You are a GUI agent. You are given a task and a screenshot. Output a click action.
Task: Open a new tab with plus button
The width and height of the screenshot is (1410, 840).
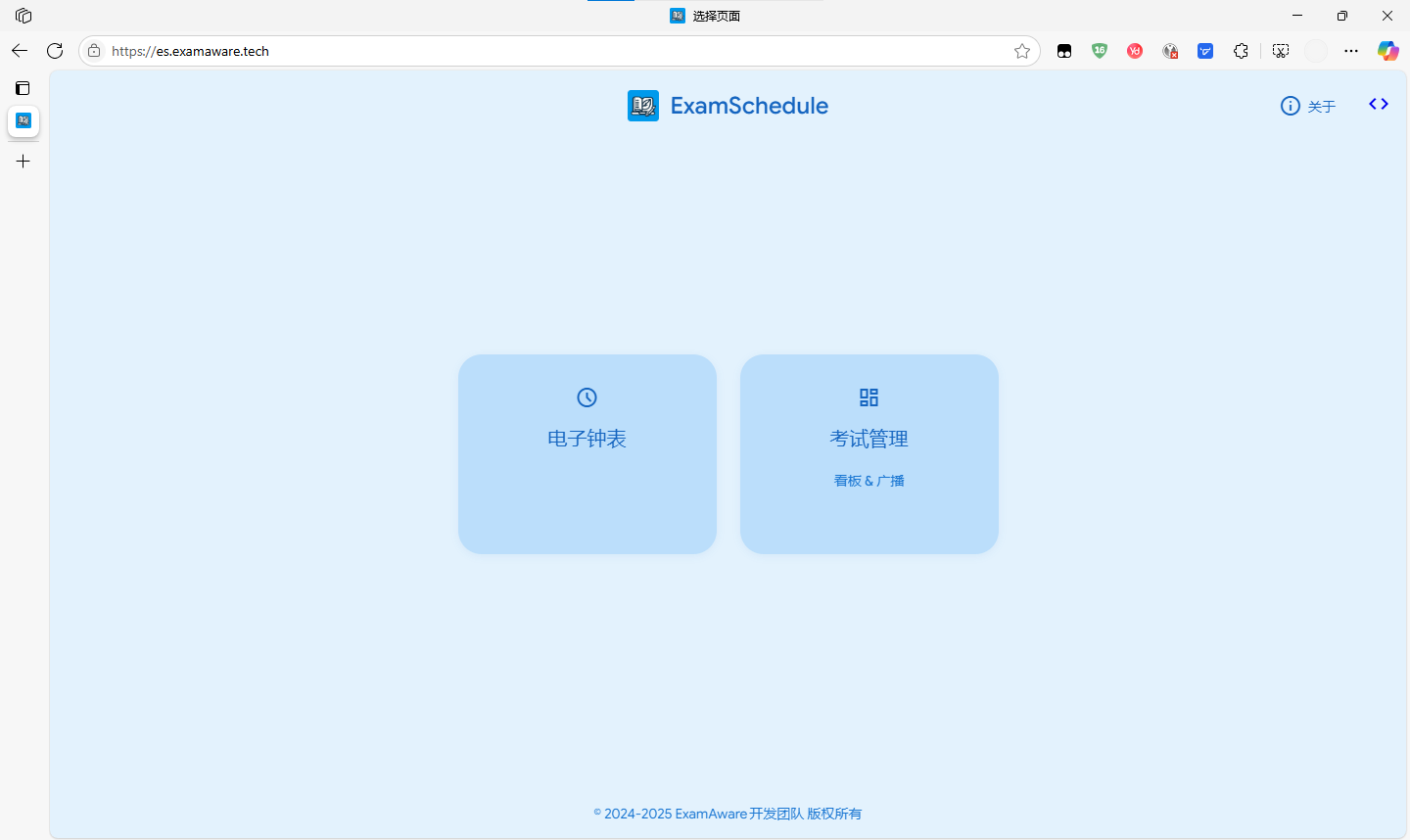[23, 162]
